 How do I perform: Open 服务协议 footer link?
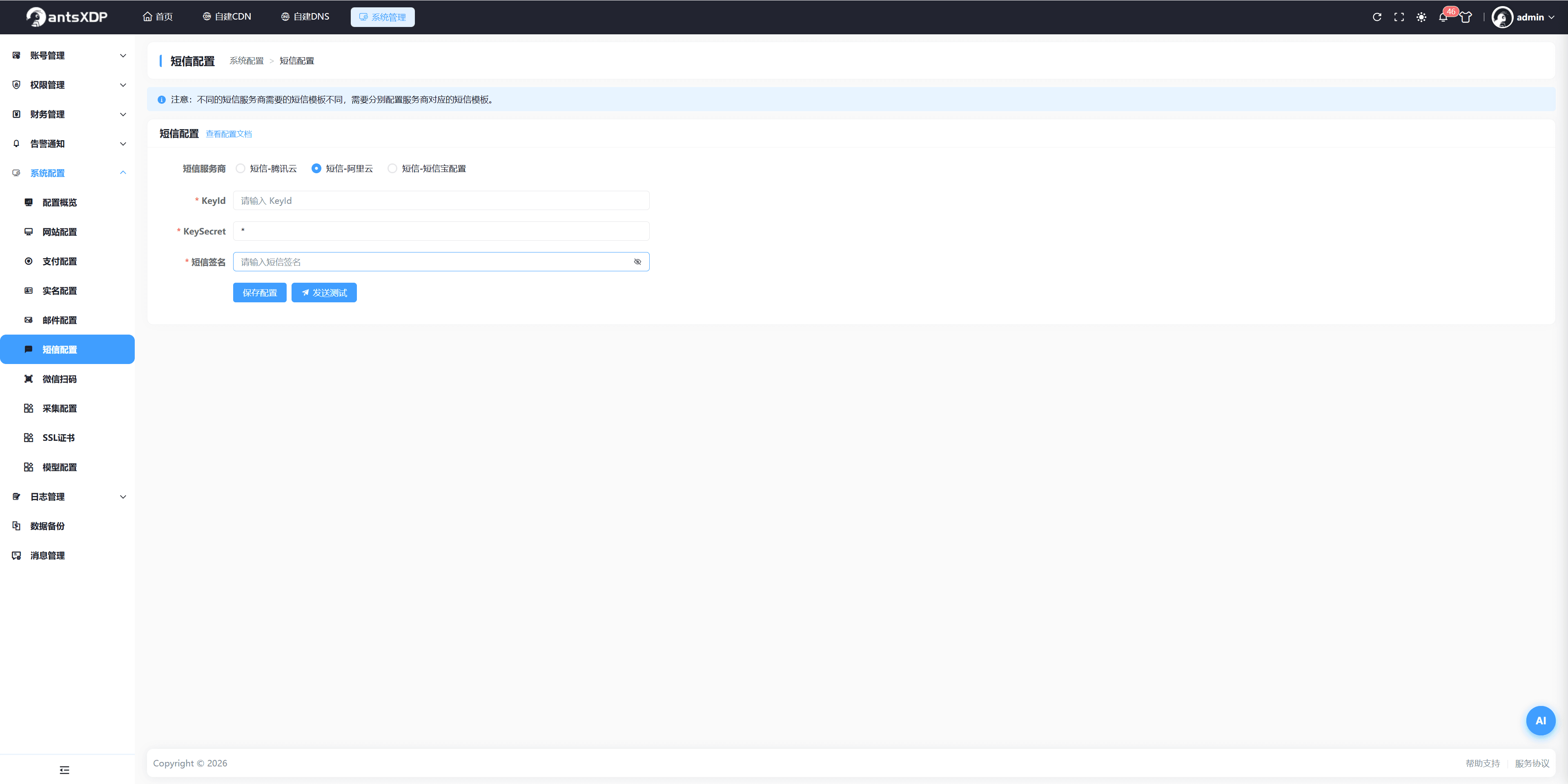pyautogui.click(x=1532, y=763)
